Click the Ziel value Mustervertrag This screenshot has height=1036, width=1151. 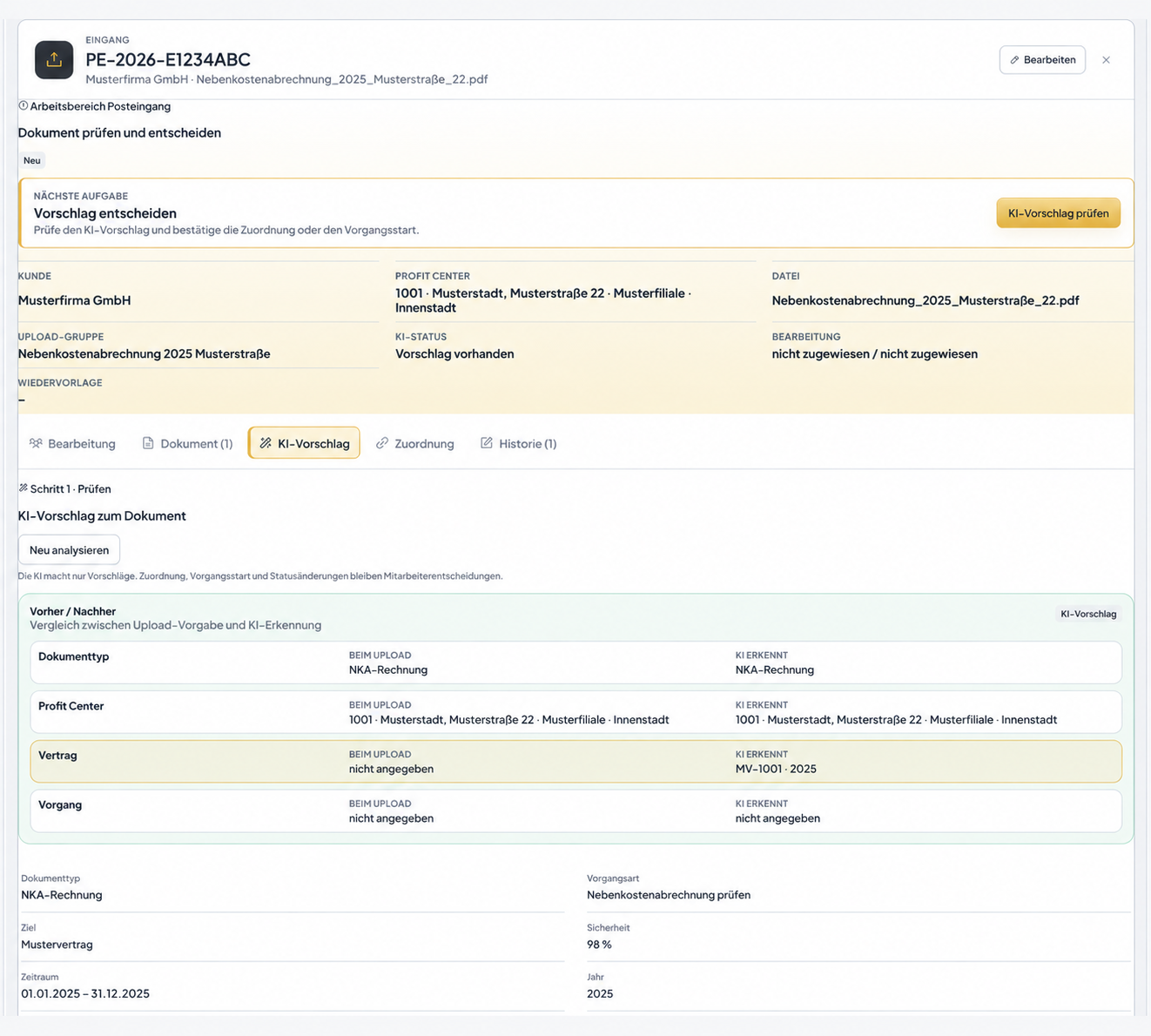tap(57, 945)
